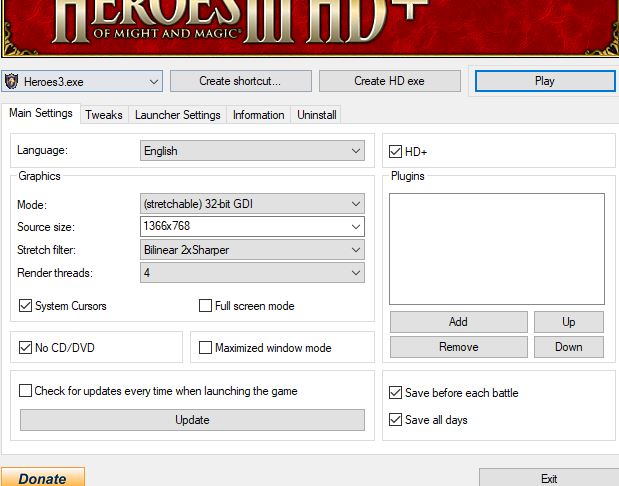Viewport: 619px width, 486px height.
Task: Open the Stretch filter dropdown
Action: point(252,250)
